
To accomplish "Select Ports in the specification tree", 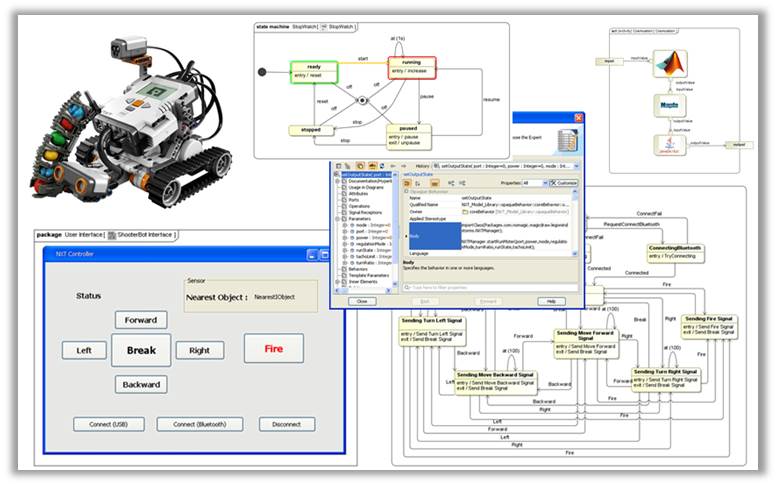I will pyautogui.click(x=353, y=200).
